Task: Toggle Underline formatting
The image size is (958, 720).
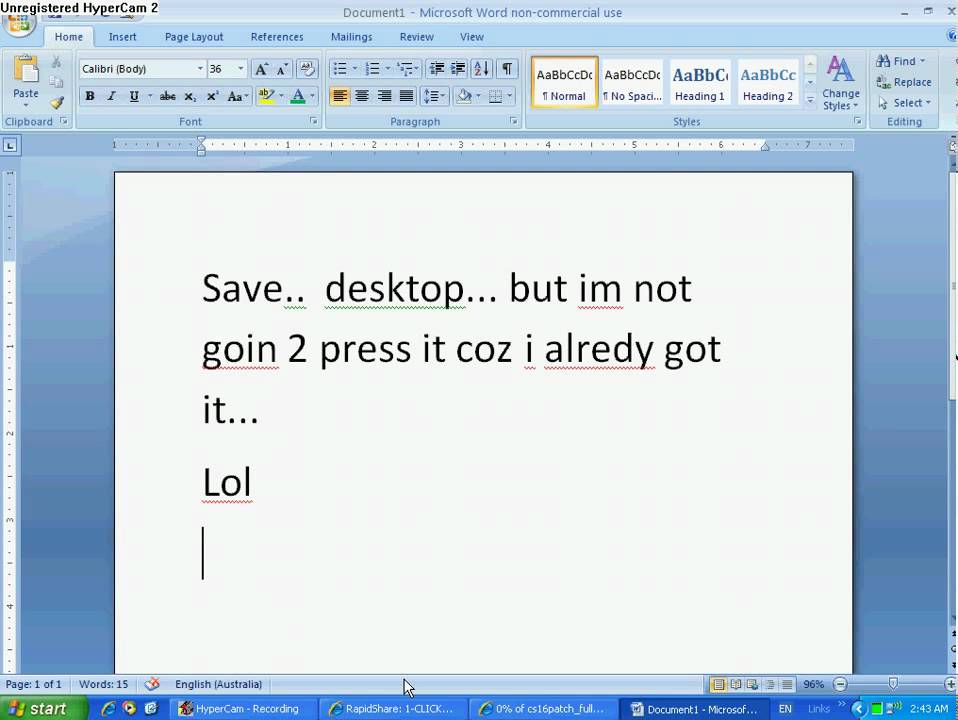Action: click(134, 97)
